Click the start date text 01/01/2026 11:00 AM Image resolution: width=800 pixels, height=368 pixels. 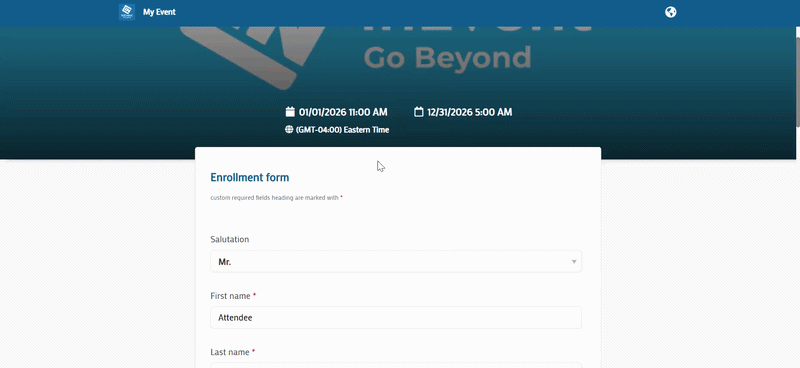point(343,112)
